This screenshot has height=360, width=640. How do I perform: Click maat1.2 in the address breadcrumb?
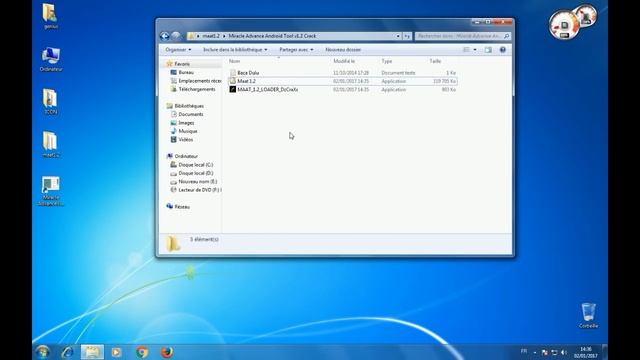pos(211,36)
